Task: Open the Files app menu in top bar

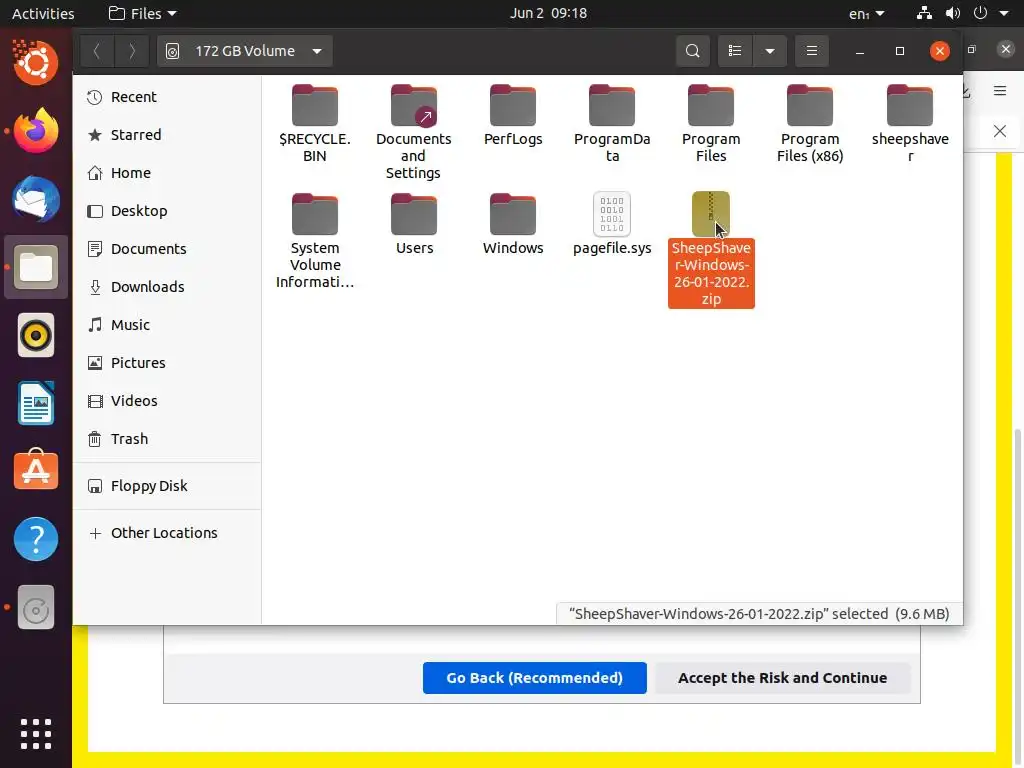Action: click(x=142, y=13)
